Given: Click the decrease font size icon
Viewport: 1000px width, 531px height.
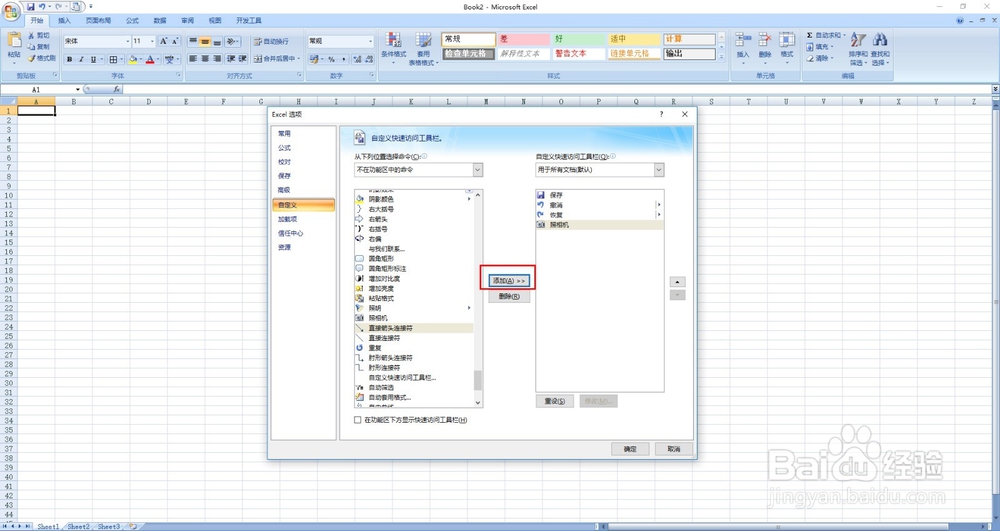Looking at the screenshot, I should pyautogui.click(x=175, y=41).
